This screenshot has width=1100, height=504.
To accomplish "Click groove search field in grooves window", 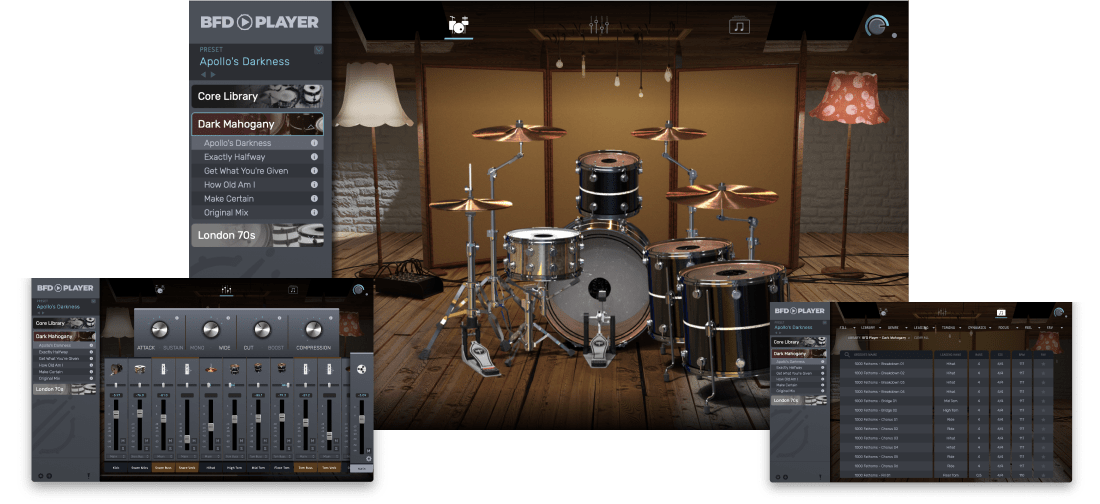I will pos(886,354).
